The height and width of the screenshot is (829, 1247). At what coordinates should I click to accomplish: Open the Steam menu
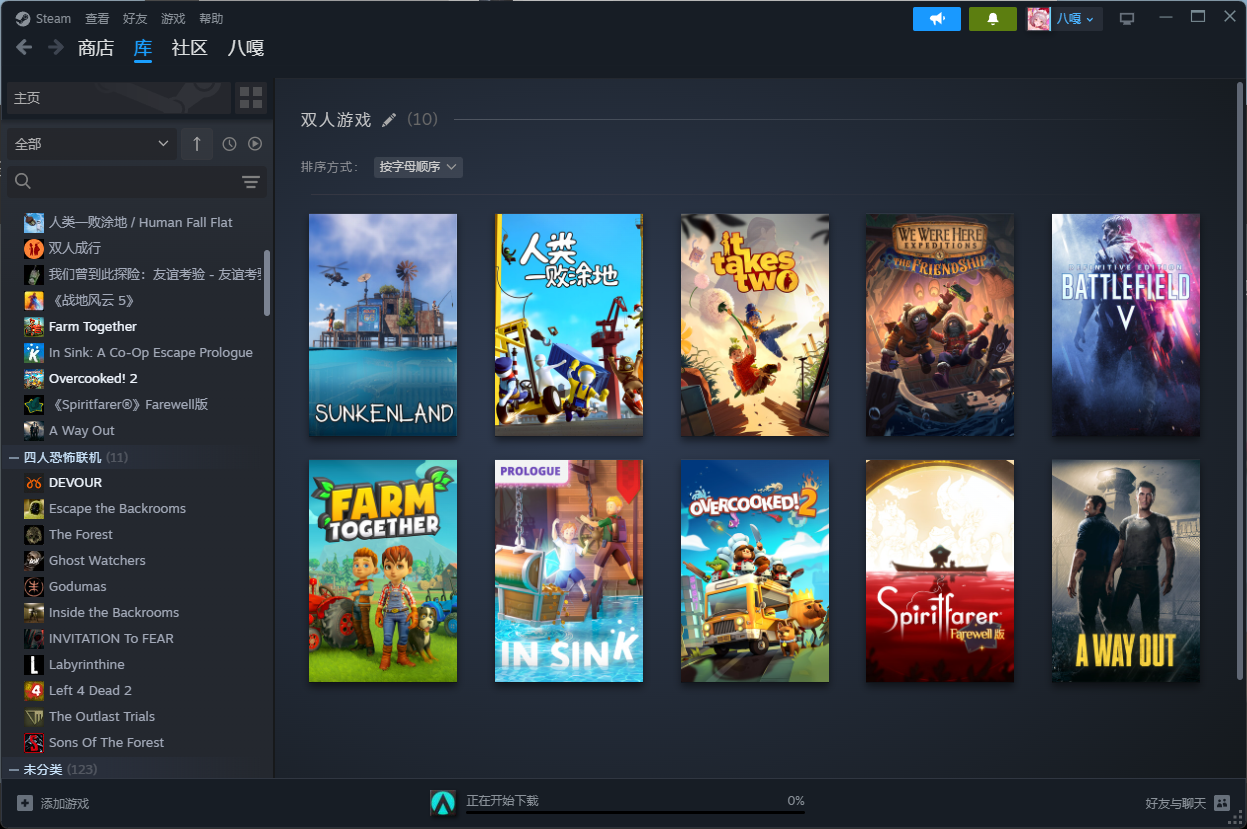click(x=44, y=19)
